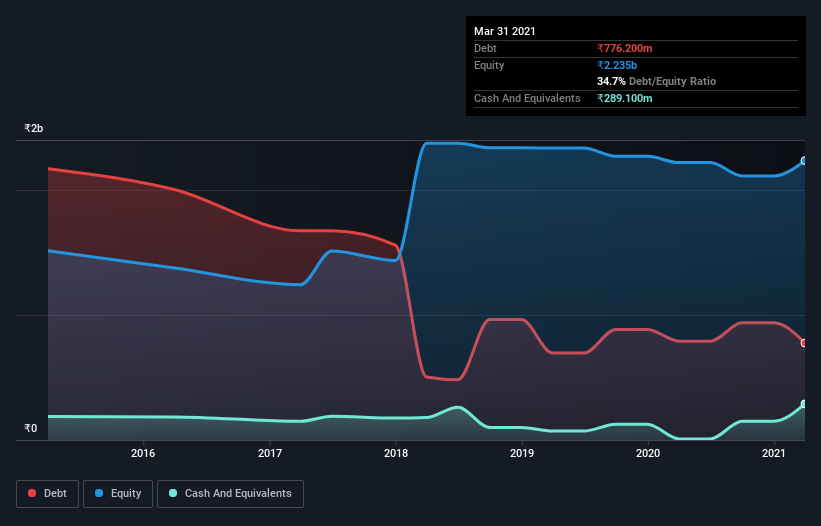
Task: Click the 34.7% Debt/Equity Ratio text
Action: 657,81
